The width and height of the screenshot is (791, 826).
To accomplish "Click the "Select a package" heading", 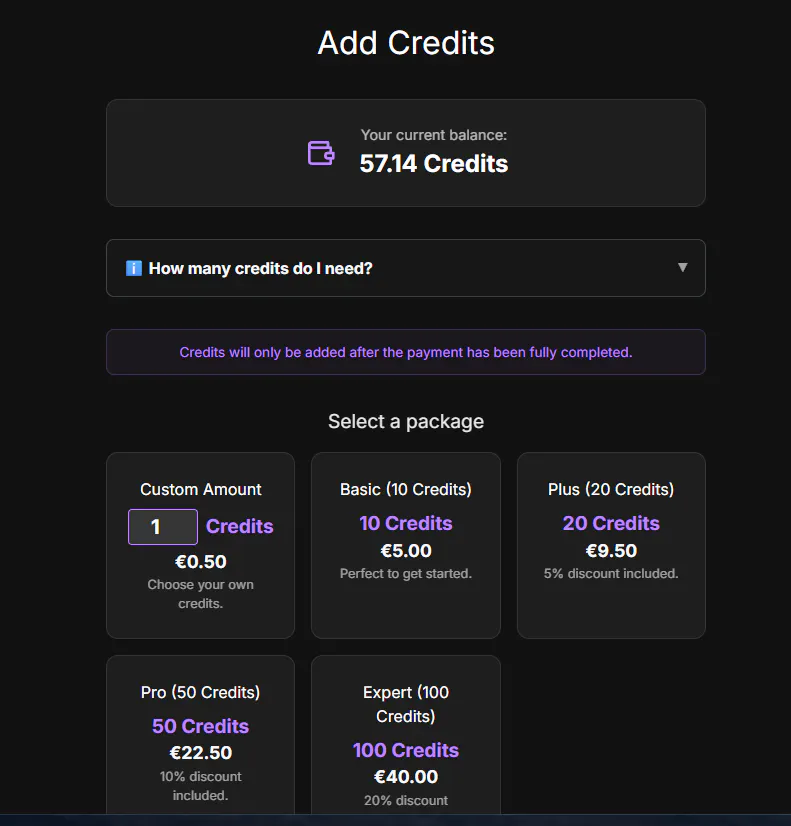I will tap(406, 421).
